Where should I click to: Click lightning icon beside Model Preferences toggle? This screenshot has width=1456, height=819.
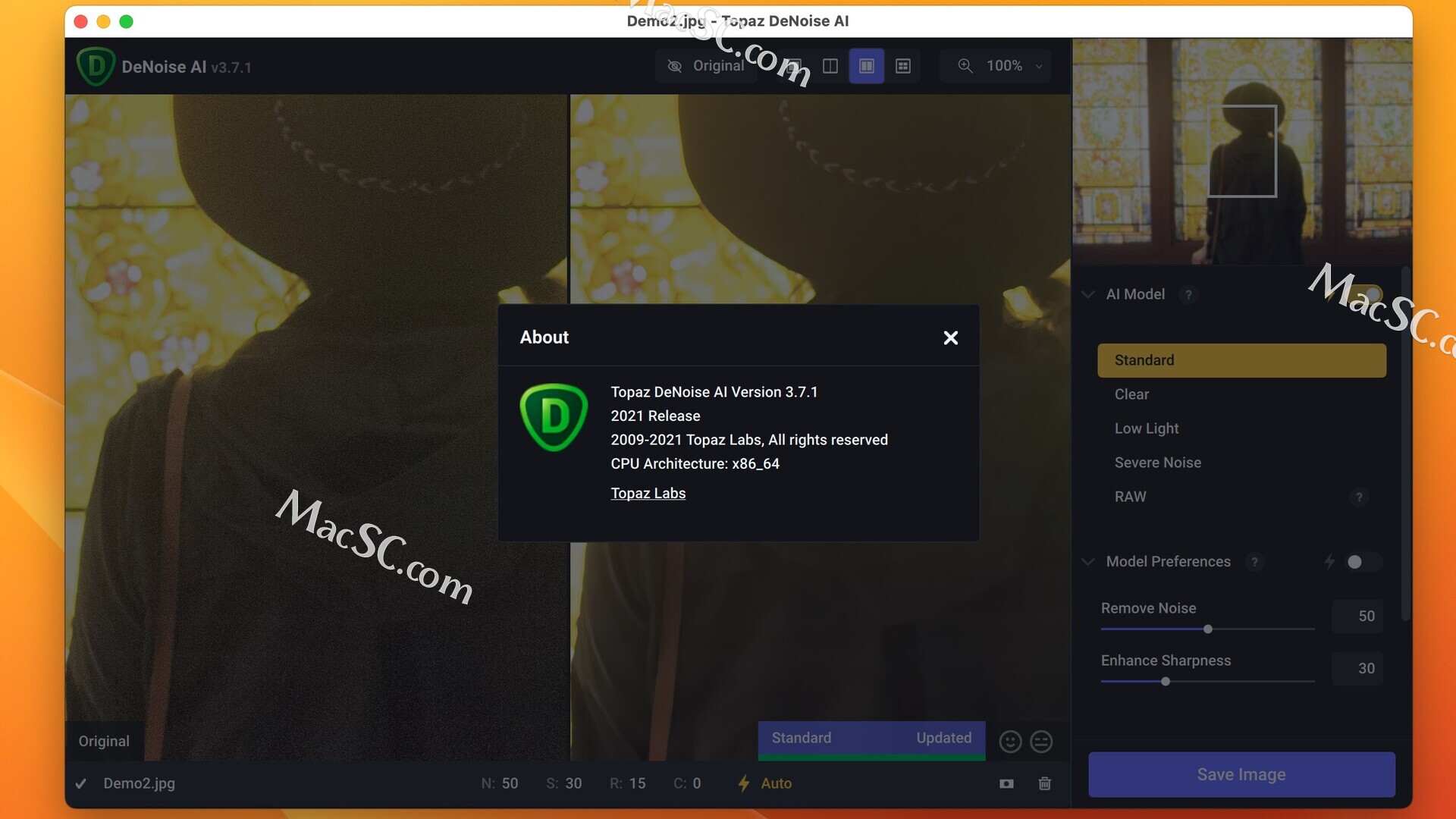(x=1329, y=562)
